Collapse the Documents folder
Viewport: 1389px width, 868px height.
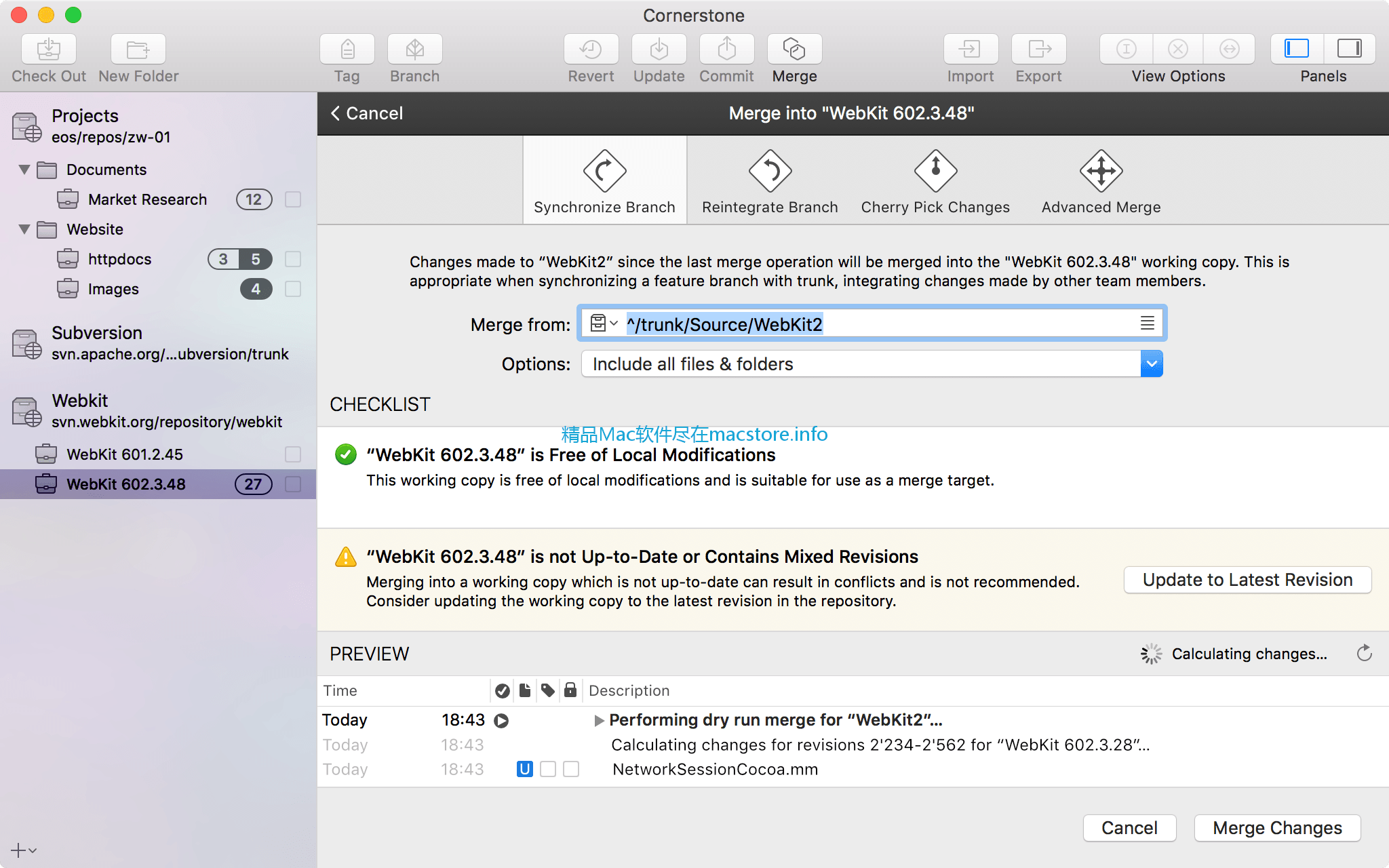click(24, 170)
